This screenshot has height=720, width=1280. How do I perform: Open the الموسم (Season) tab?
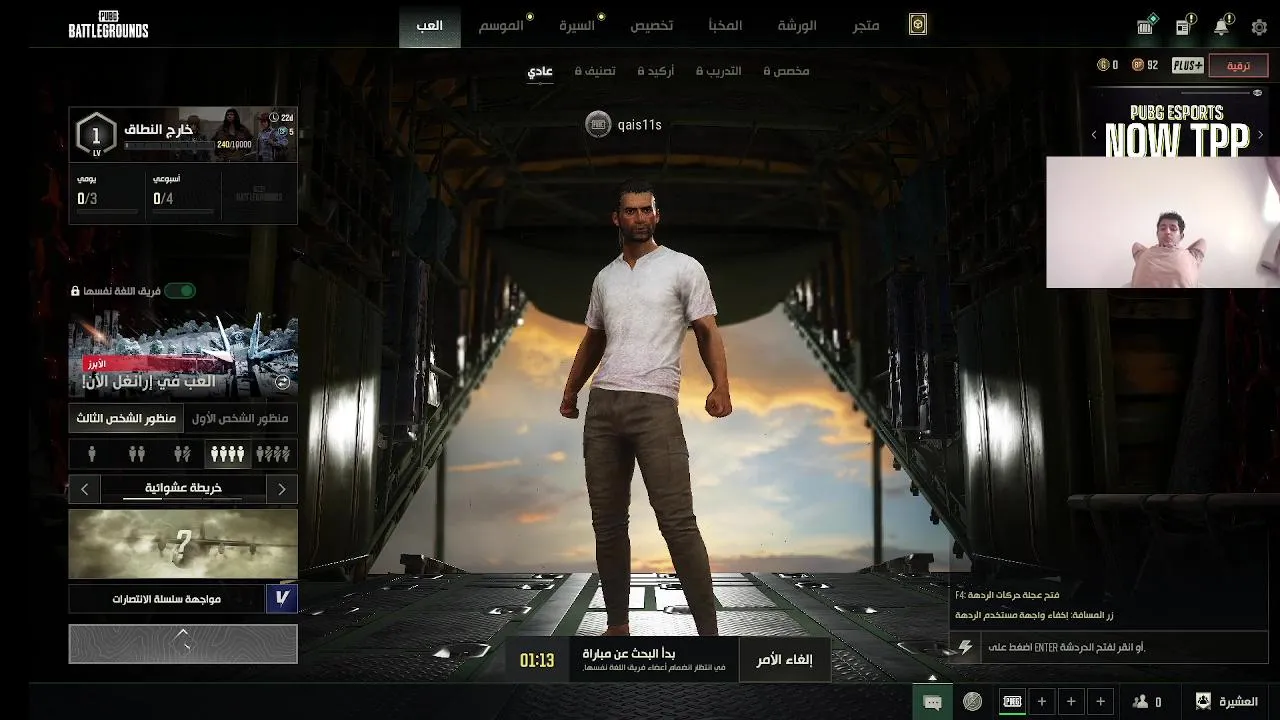(500, 25)
